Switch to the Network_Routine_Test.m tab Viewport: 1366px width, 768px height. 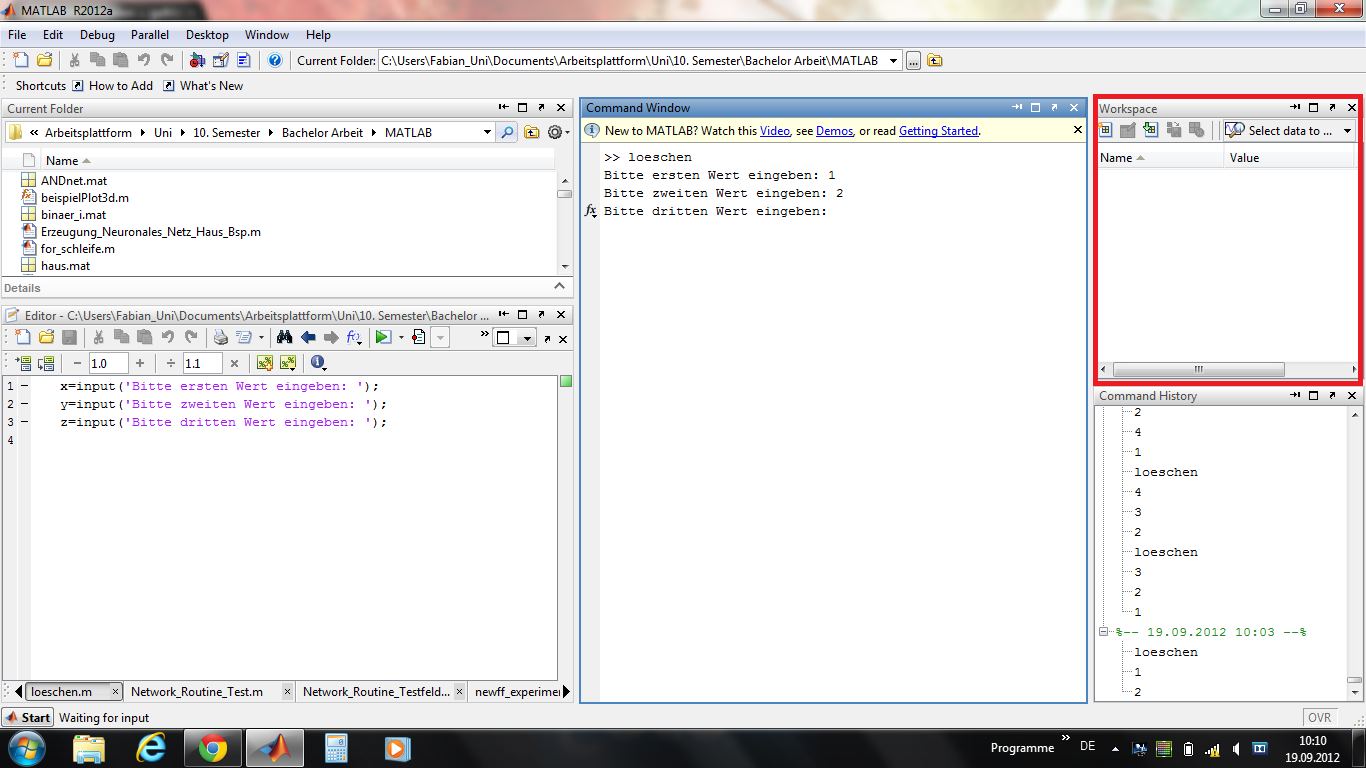pos(197,692)
